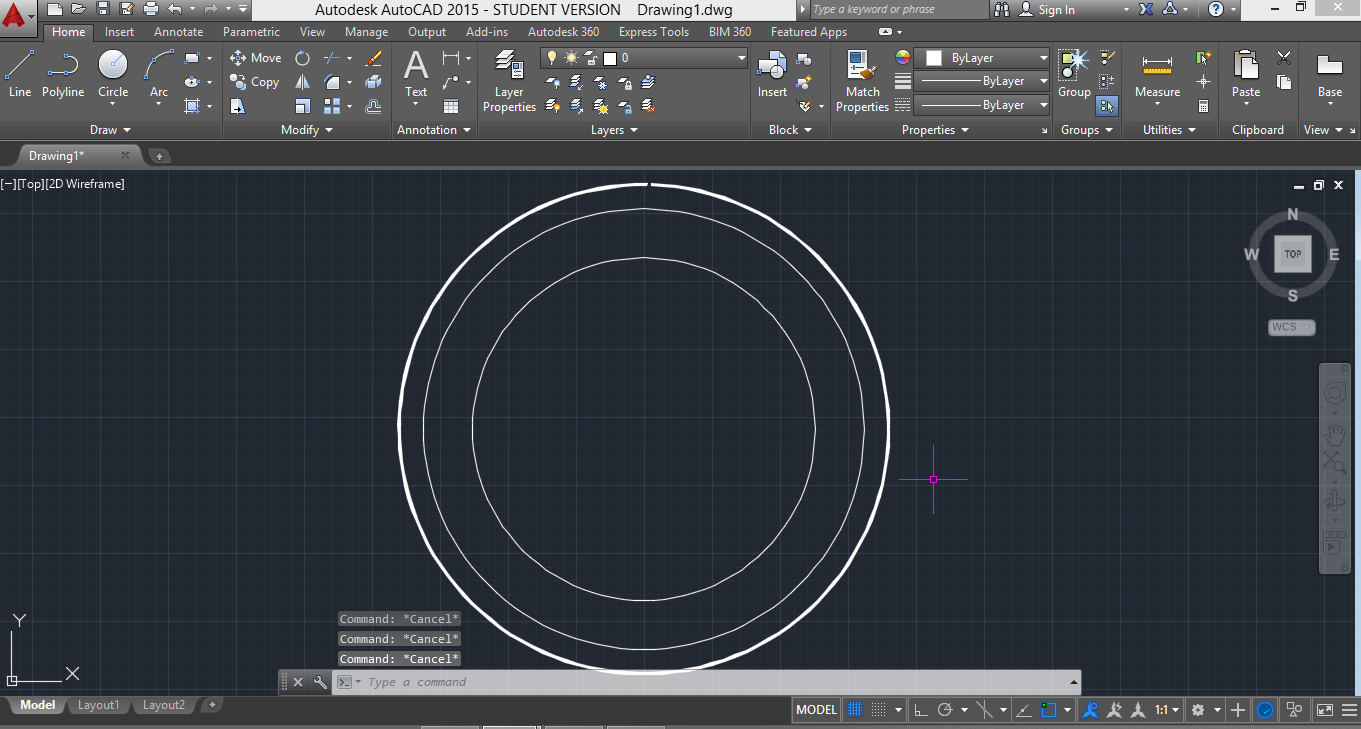Open the Layer Properties manager

pyautogui.click(x=509, y=80)
